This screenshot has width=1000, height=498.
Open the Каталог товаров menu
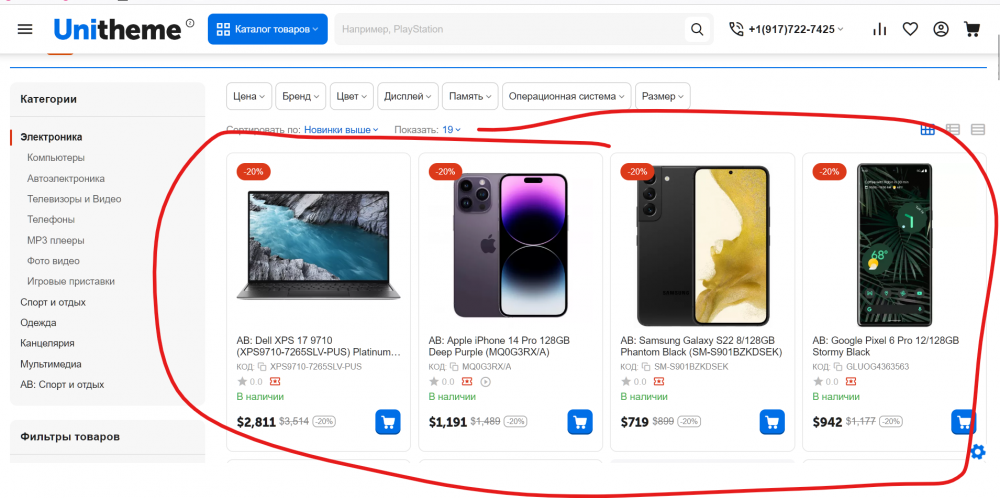tap(267, 29)
